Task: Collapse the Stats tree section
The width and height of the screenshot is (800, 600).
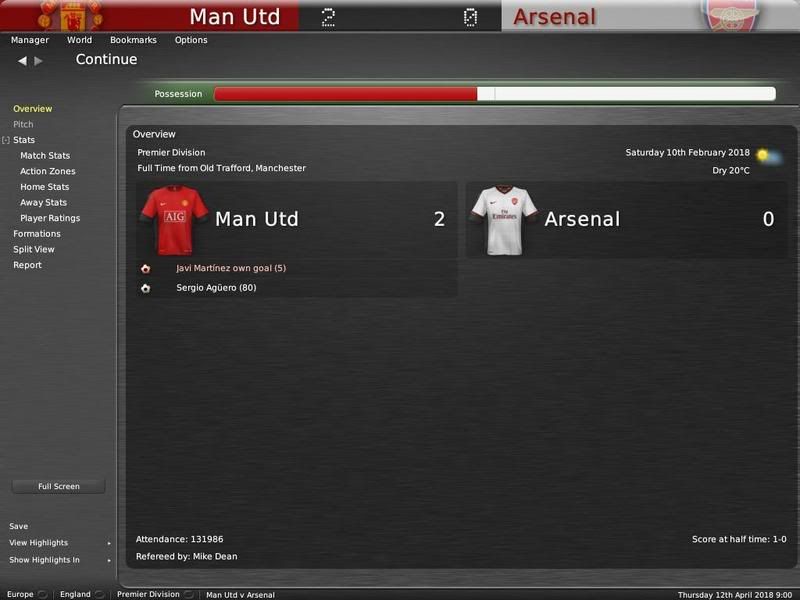Action: tap(6, 140)
